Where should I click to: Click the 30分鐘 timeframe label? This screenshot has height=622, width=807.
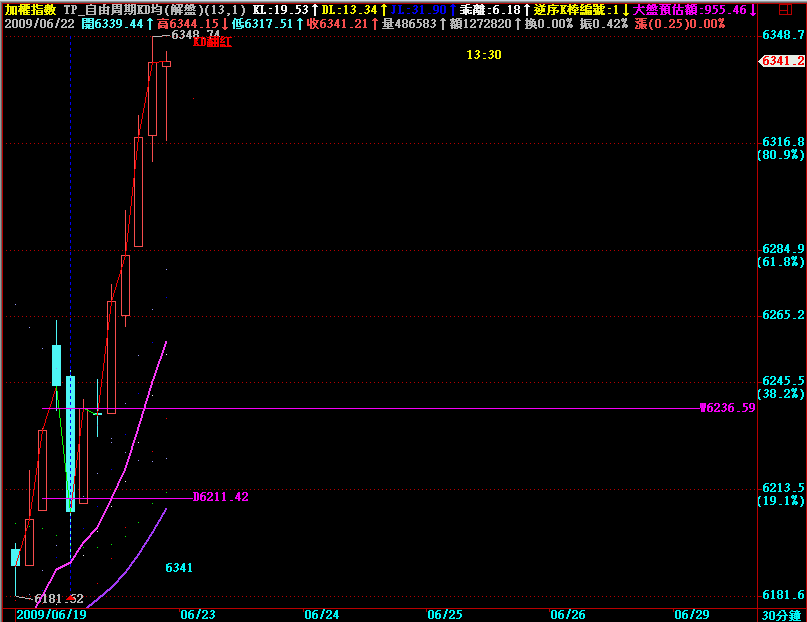[780, 614]
